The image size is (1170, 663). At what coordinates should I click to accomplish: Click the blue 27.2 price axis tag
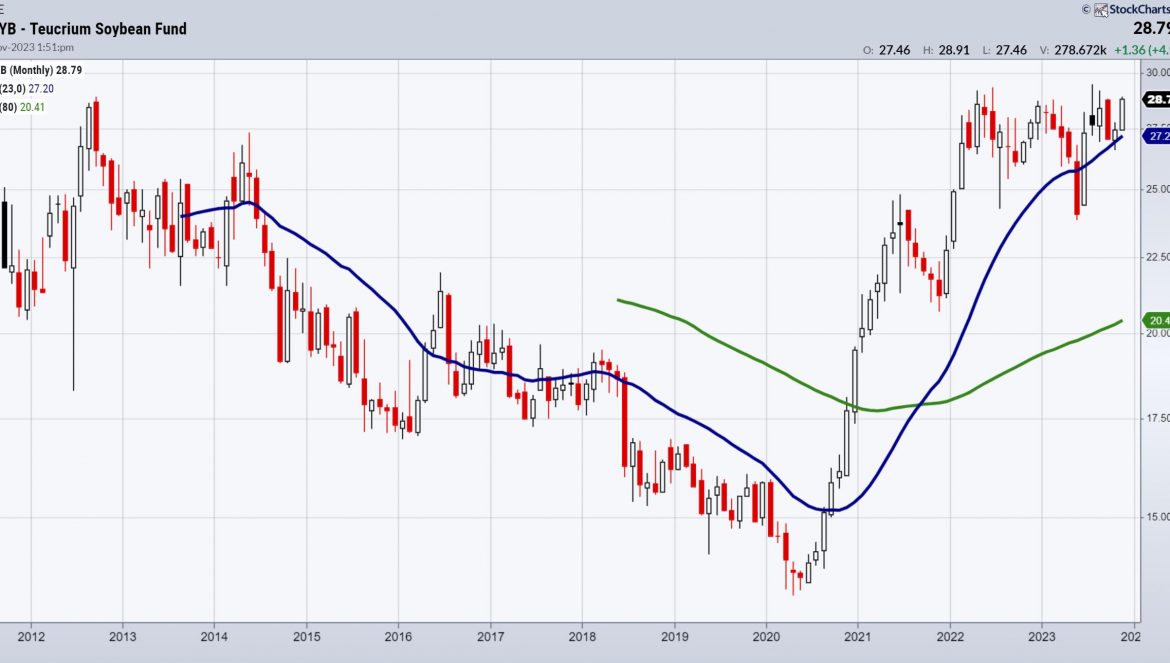pyautogui.click(x=1157, y=136)
